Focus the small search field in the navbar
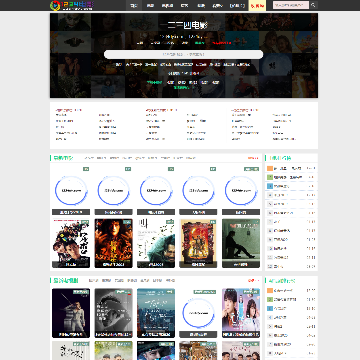This screenshot has width=360, height=360. [x=291, y=5]
